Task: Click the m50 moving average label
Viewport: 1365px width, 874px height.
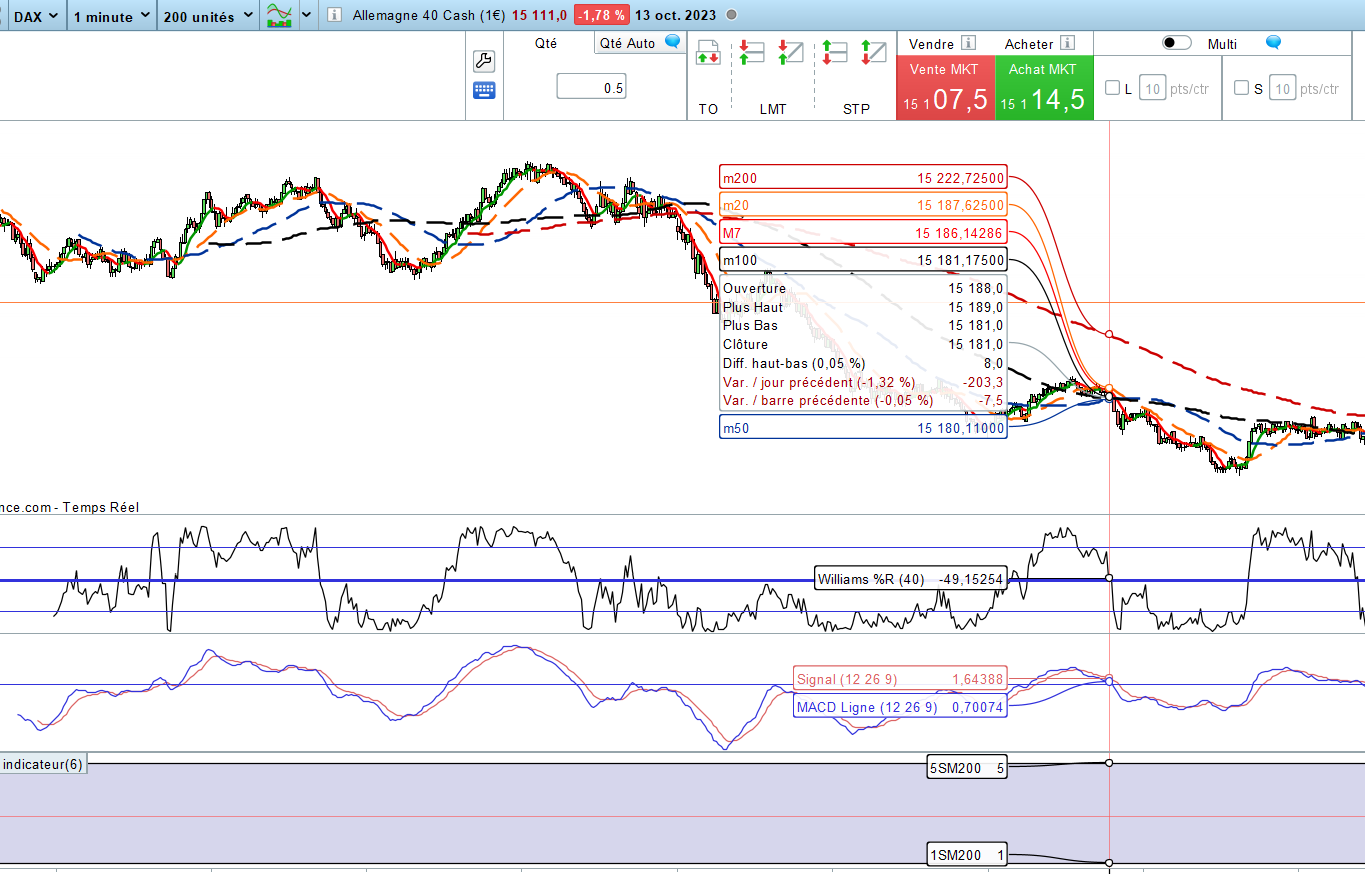Action: click(x=864, y=428)
